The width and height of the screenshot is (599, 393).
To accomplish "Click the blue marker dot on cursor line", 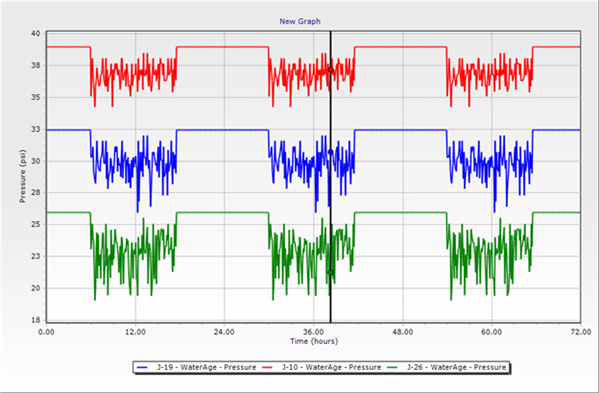I will coord(330,152).
